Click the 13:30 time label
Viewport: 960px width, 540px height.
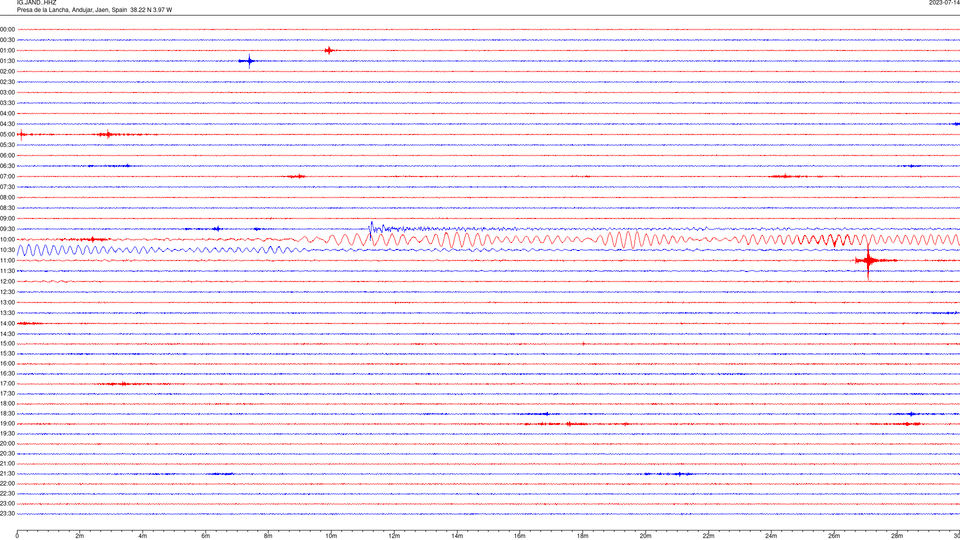click(x=7, y=313)
